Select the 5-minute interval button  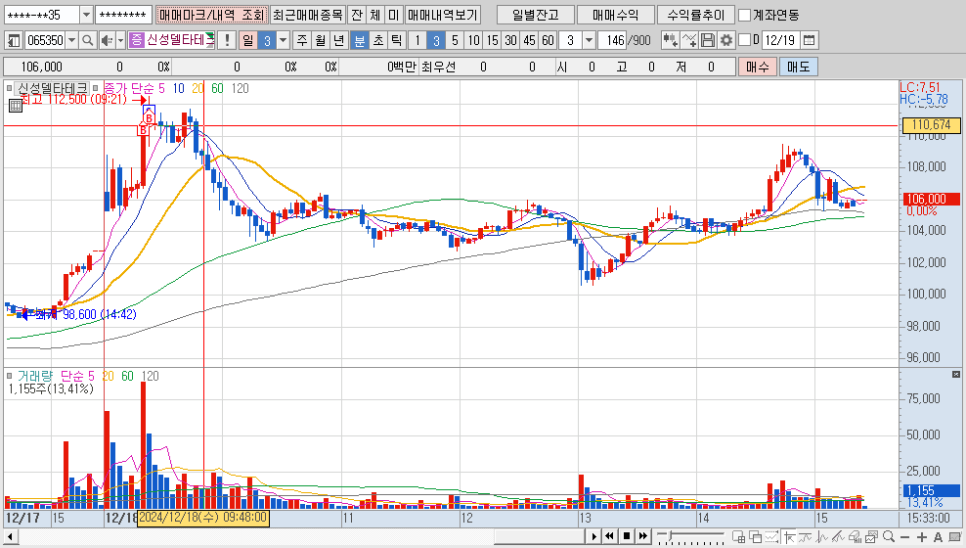click(455, 40)
